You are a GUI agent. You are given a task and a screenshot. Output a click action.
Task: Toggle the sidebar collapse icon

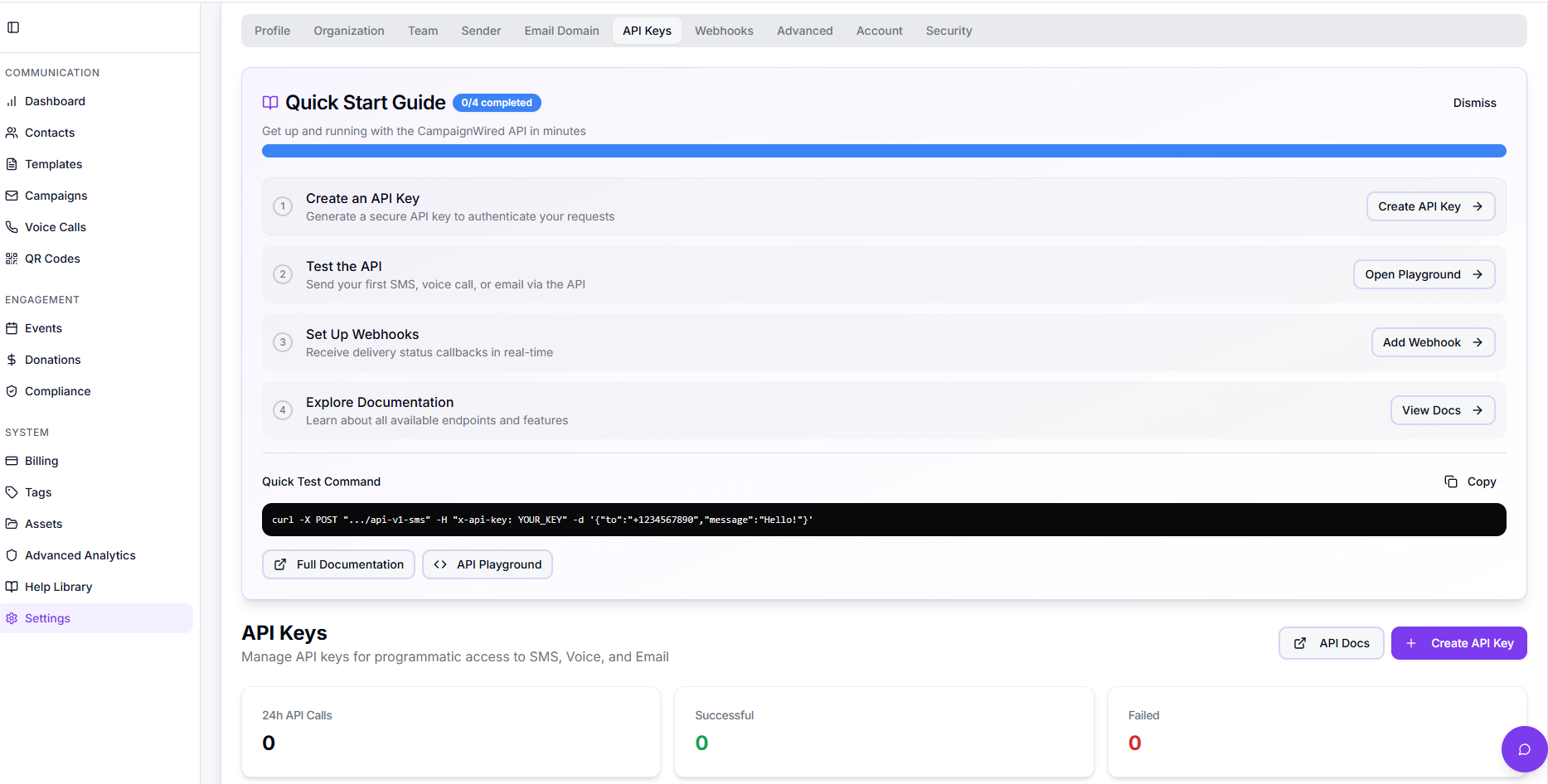tap(13, 27)
